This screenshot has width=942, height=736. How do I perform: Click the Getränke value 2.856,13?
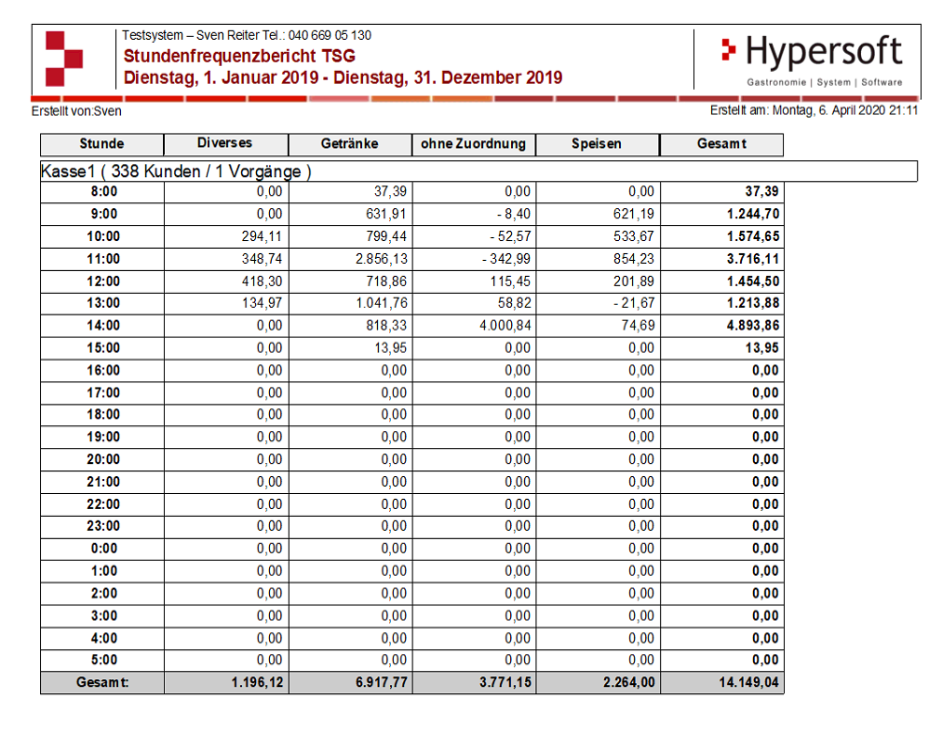pyautogui.click(x=381, y=259)
